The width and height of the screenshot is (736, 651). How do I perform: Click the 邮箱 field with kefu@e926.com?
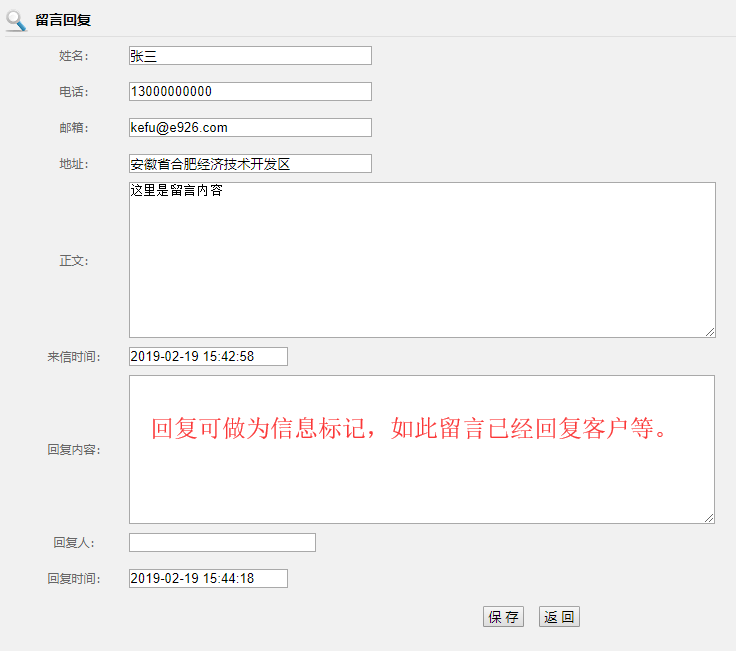[250, 128]
